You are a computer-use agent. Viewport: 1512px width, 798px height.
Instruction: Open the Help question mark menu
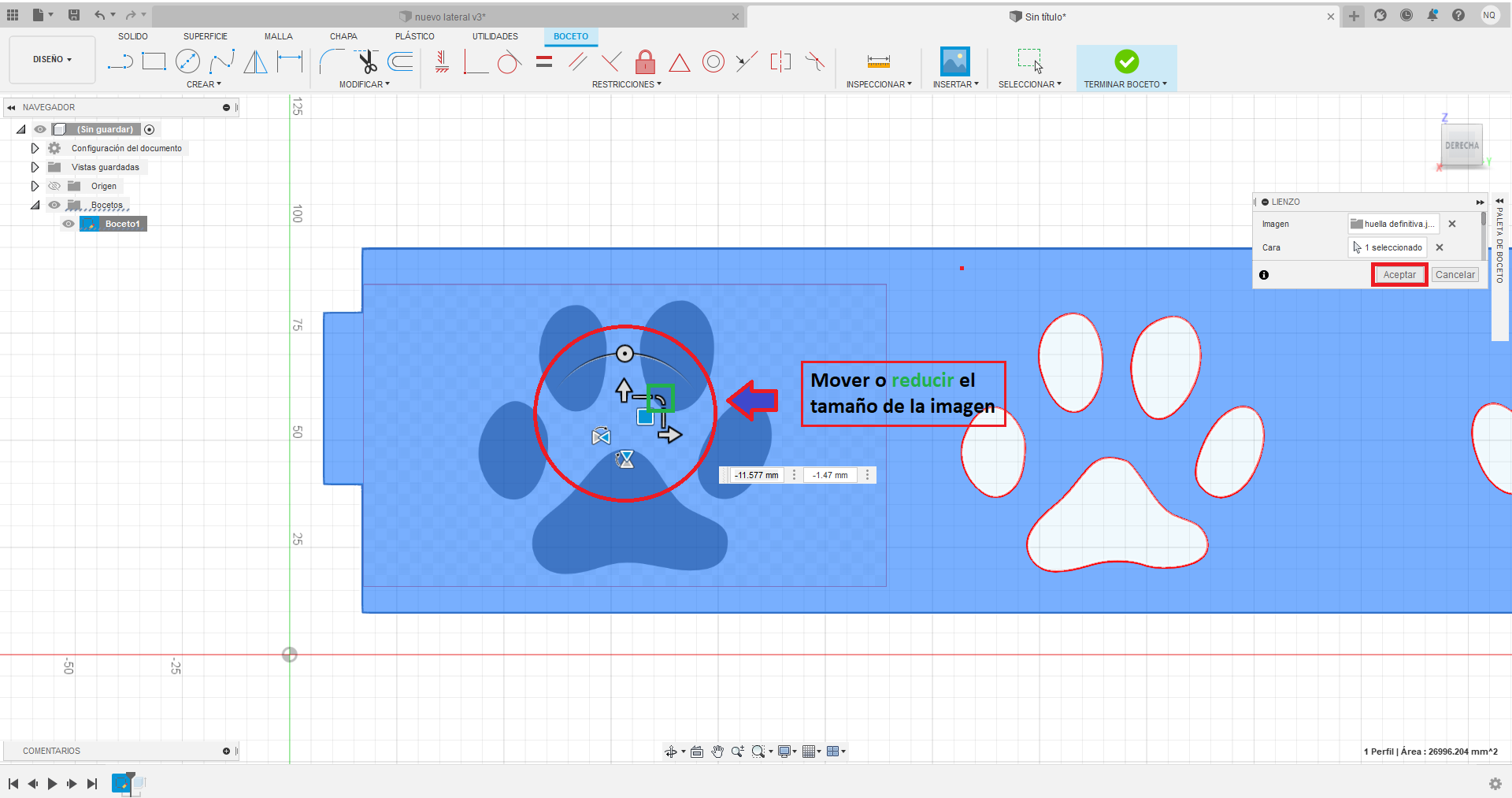pos(1458,15)
